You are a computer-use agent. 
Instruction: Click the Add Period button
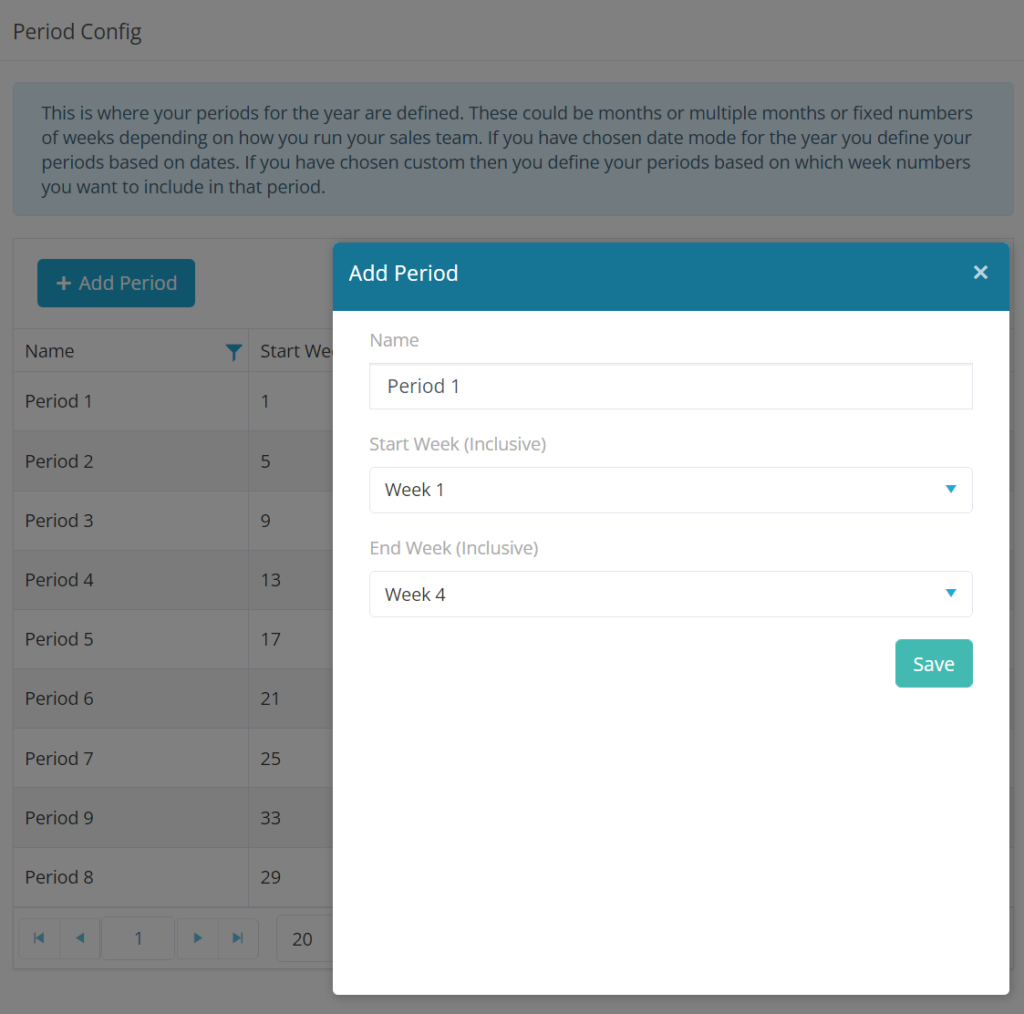point(116,283)
